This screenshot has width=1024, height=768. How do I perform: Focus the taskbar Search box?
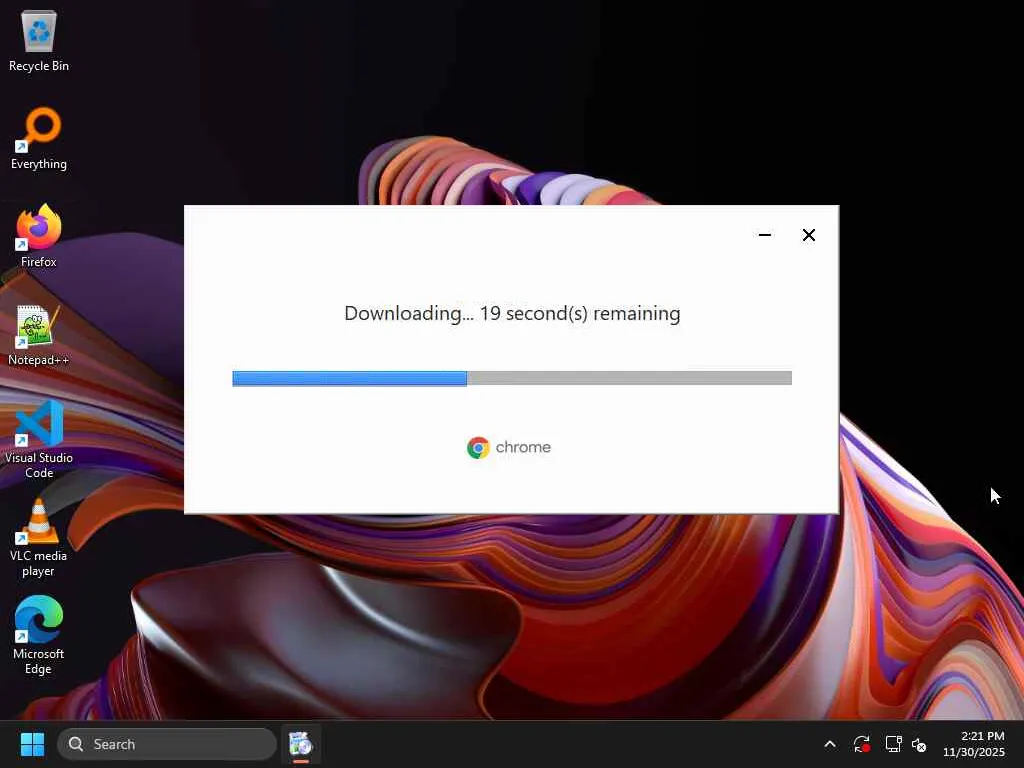[167, 744]
